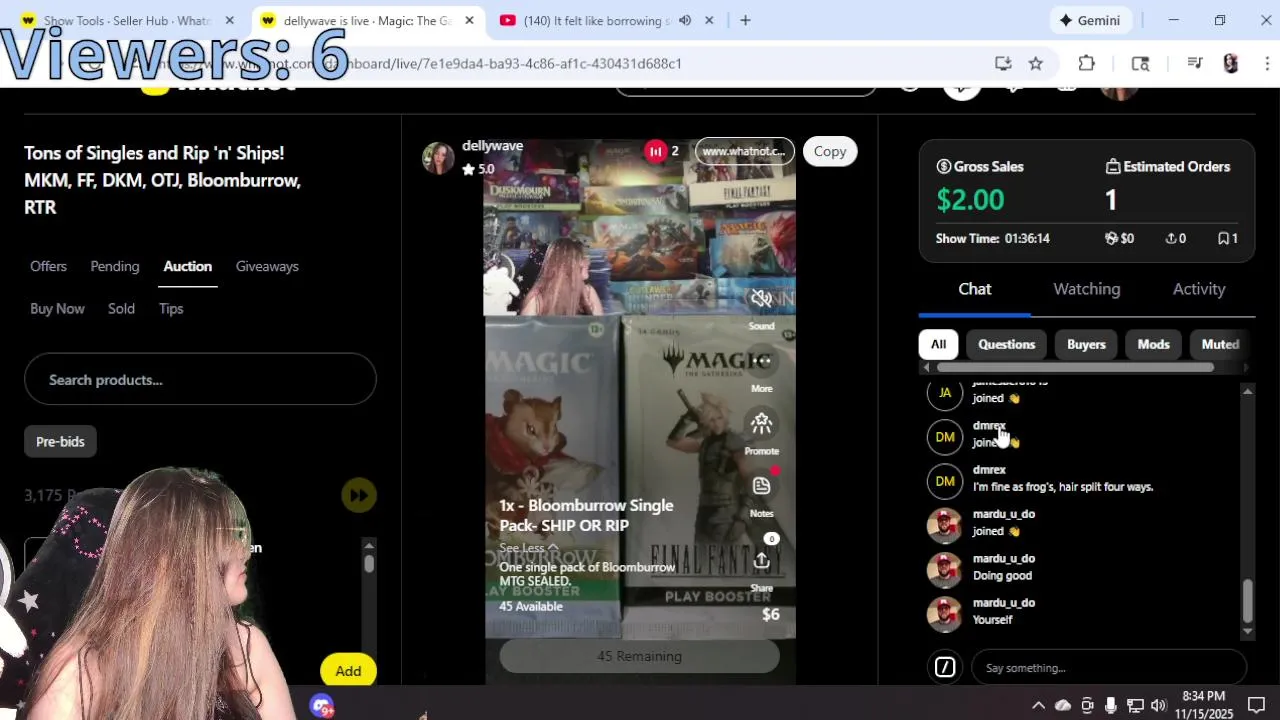
Task: Click 45 Remaining button
Action: coord(639,656)
